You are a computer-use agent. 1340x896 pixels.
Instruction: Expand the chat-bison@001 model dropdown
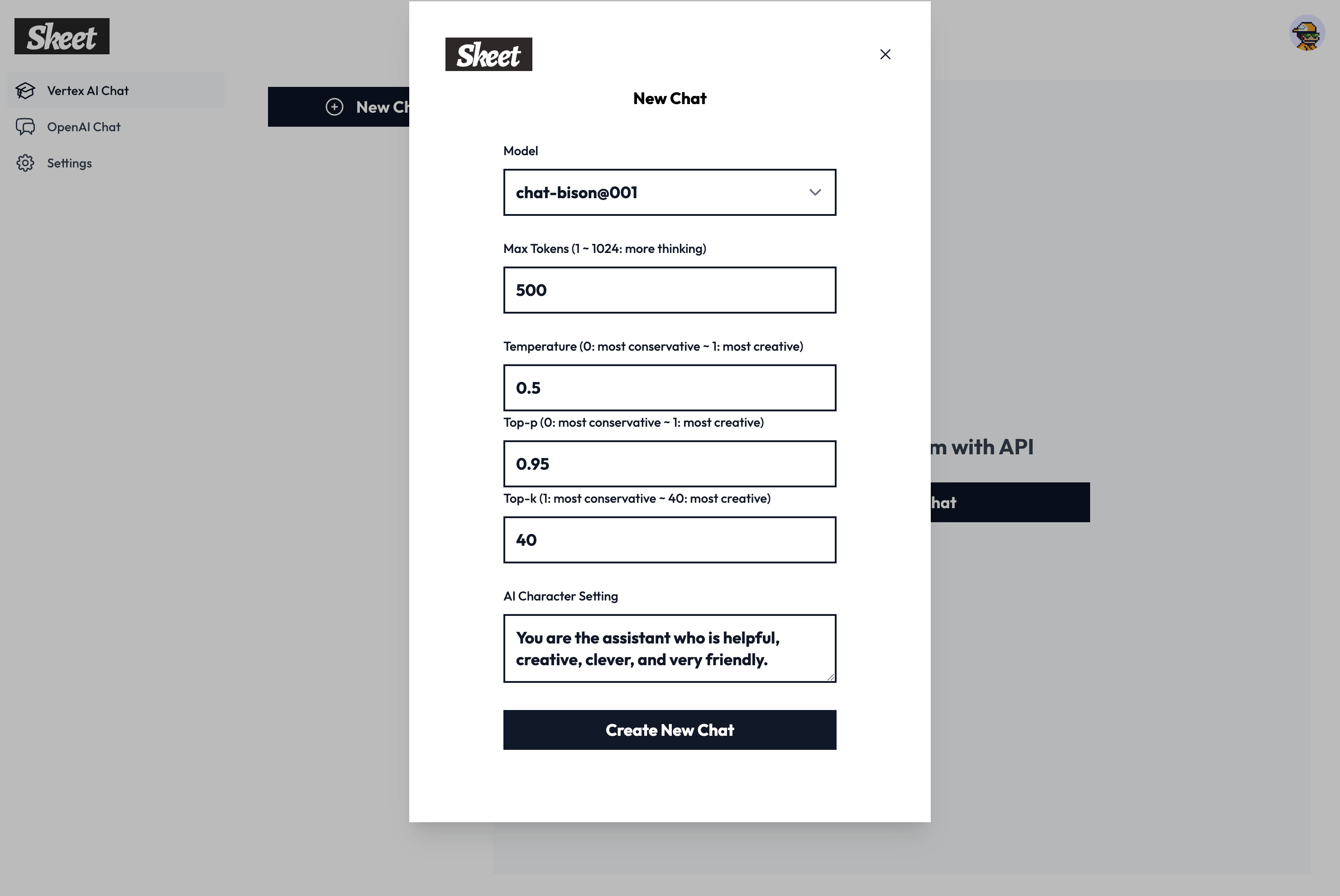pos(669,192)
